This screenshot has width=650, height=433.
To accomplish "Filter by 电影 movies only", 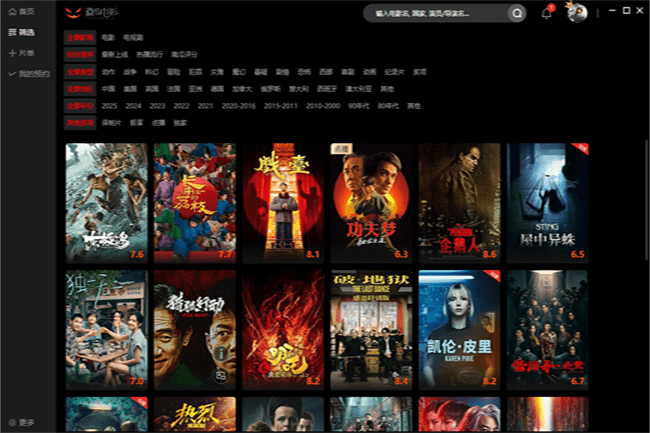I will pyautogui.click(x=108, y=37).
